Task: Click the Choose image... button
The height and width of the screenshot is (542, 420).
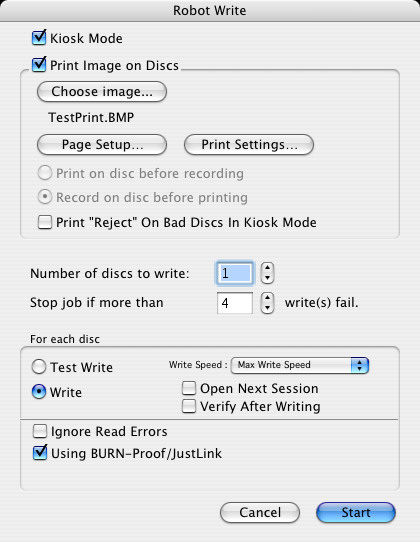Action: (x=102, y=92)
